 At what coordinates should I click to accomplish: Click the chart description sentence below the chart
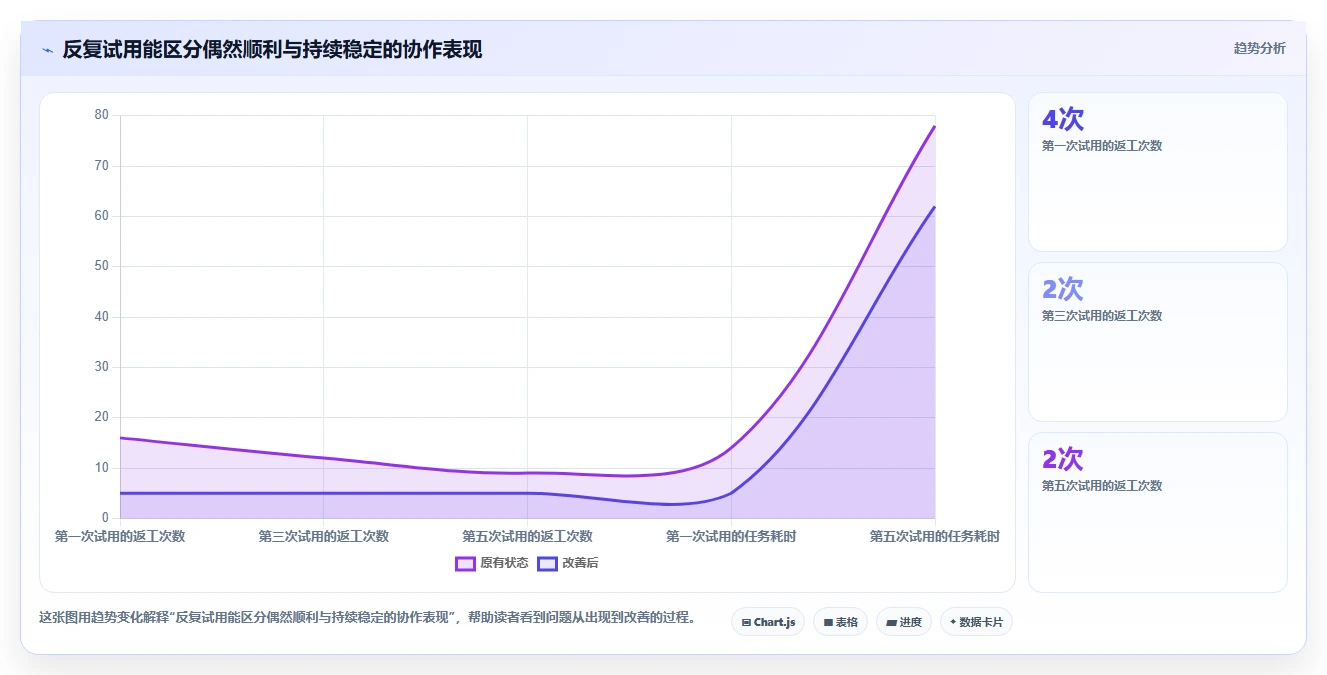(367, 617)
